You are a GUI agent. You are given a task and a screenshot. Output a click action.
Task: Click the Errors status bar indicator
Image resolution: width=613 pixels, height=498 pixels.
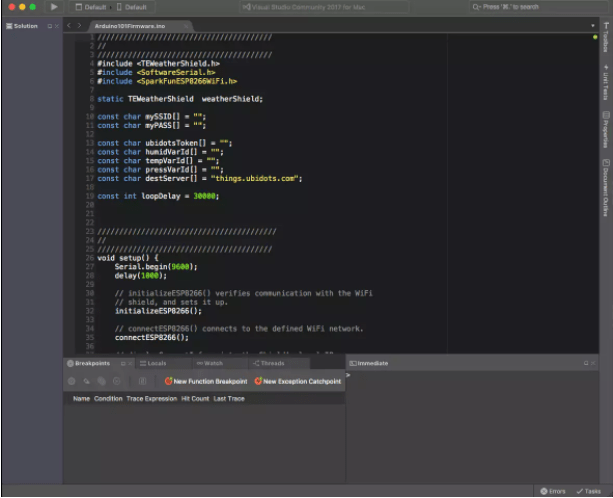coord(554,491)
